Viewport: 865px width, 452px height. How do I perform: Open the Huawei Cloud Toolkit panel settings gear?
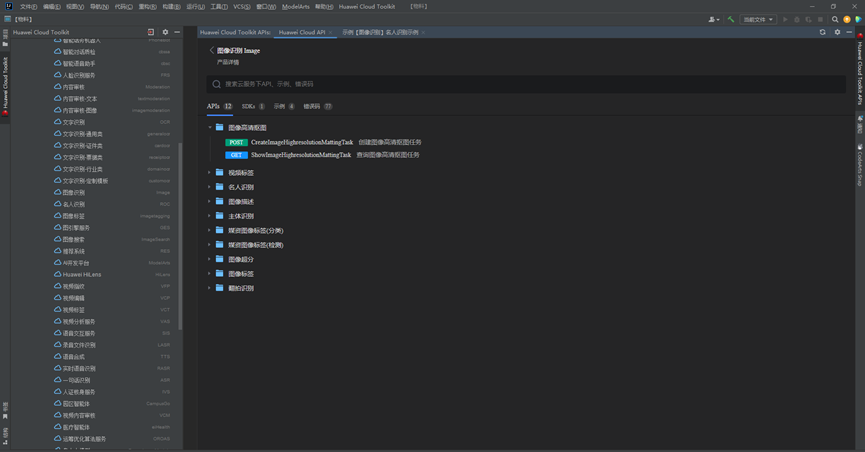coord(165,32)
